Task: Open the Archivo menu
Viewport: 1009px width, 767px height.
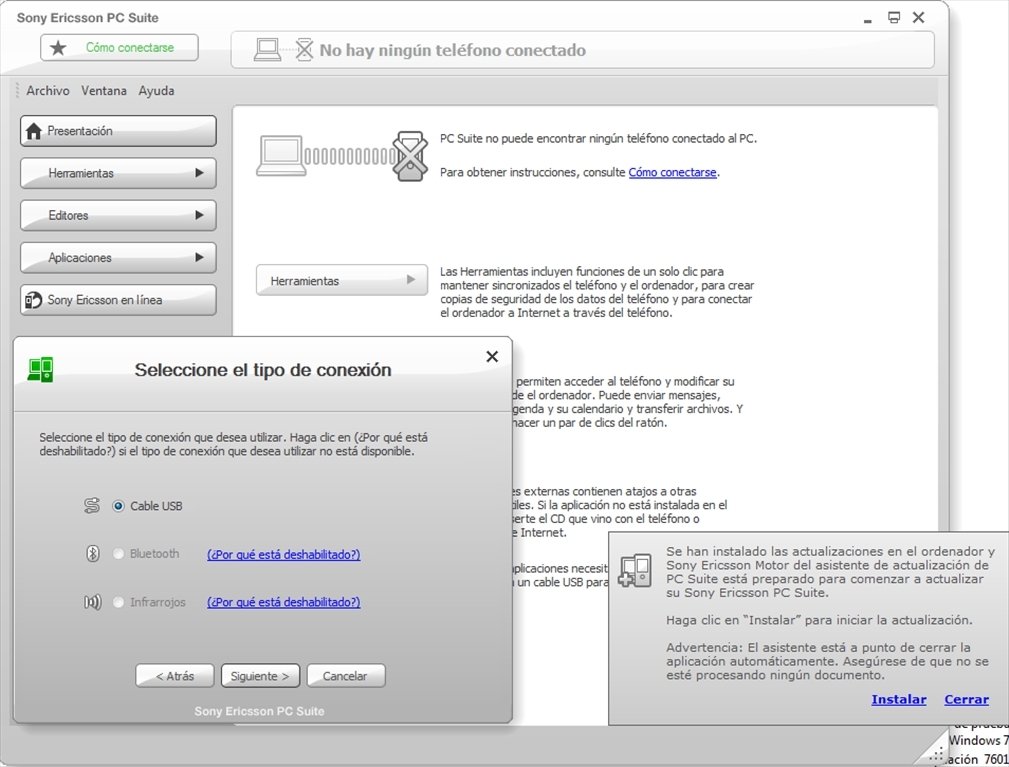Action: pyautogui.click(x=48, y=91)
